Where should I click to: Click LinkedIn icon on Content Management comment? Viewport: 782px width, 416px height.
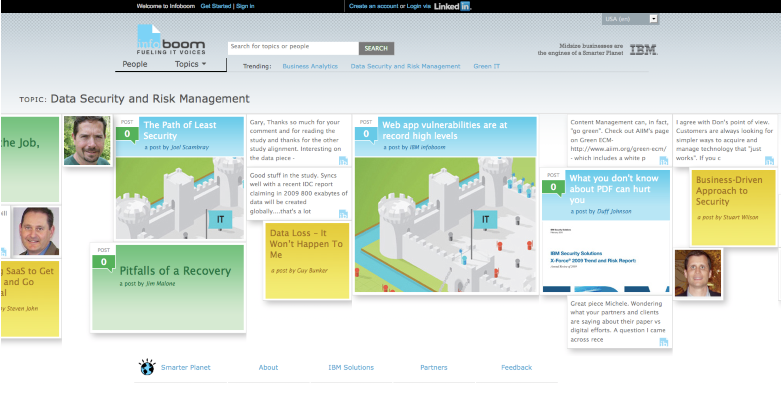click(x=663, y=161)
